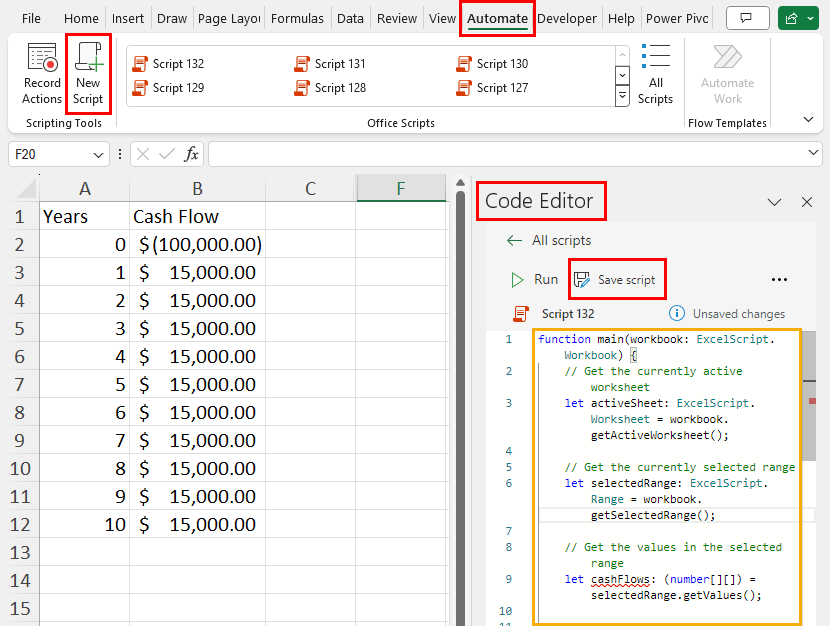The height and width of the screenshot is (626, 830).
Task: Open Script 127 from the gallery
Action: tap(492, 88)
